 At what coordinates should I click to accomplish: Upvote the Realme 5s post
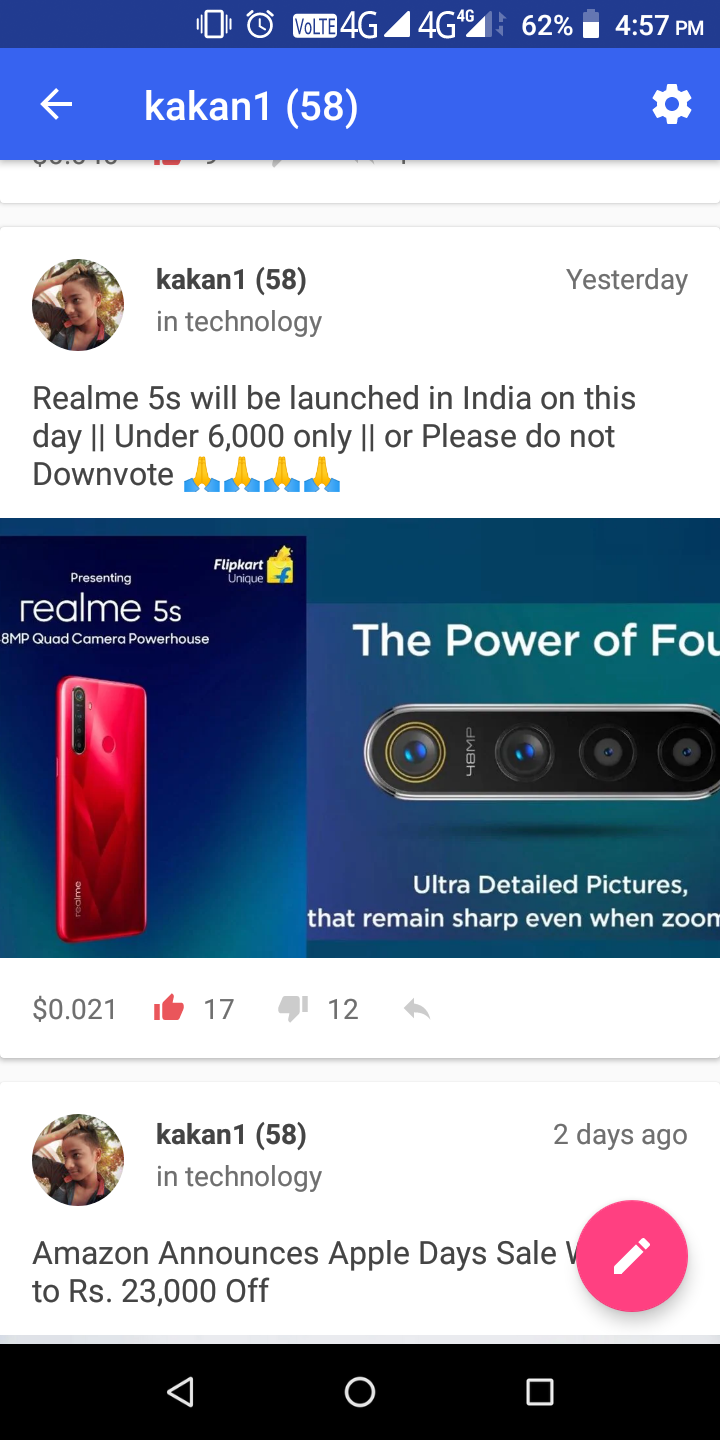pyautogui.click(x=169, y=1009)
